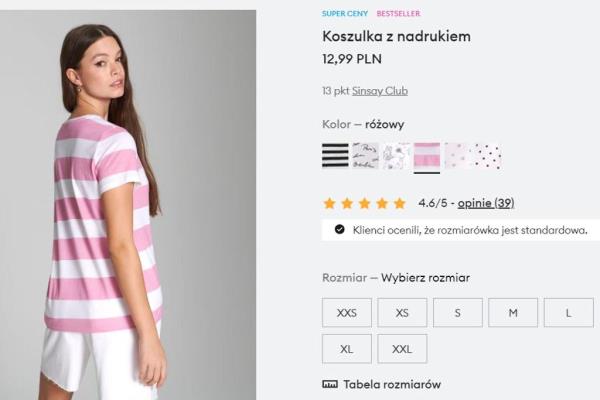Pick the white swatch with dark dots
Screen dimensions: 600x400
click(487, 155)
